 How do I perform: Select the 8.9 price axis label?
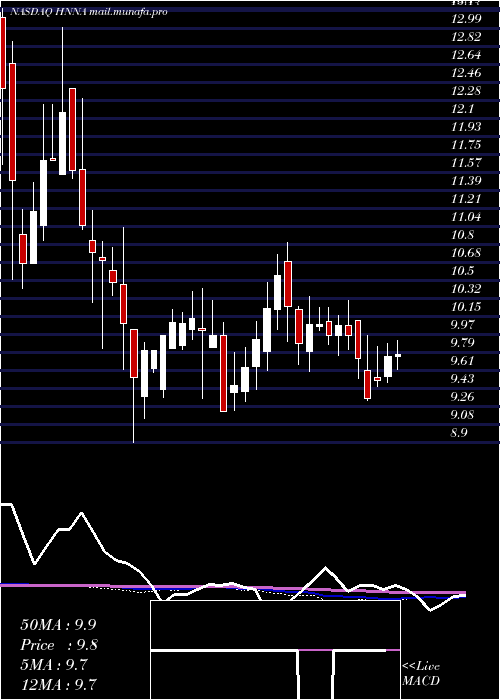tap(458, 433)
